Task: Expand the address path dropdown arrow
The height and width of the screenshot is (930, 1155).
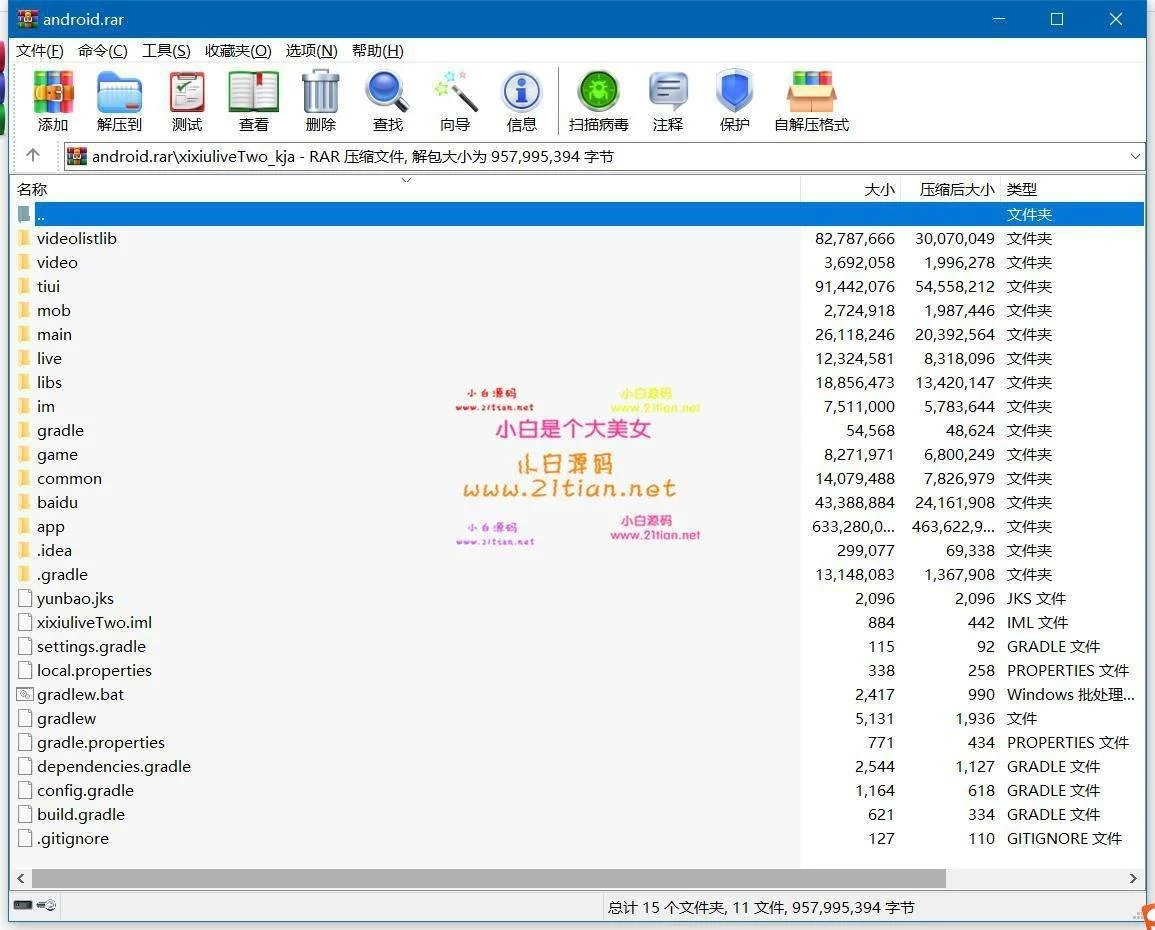Action: (x=1135, y=156)
